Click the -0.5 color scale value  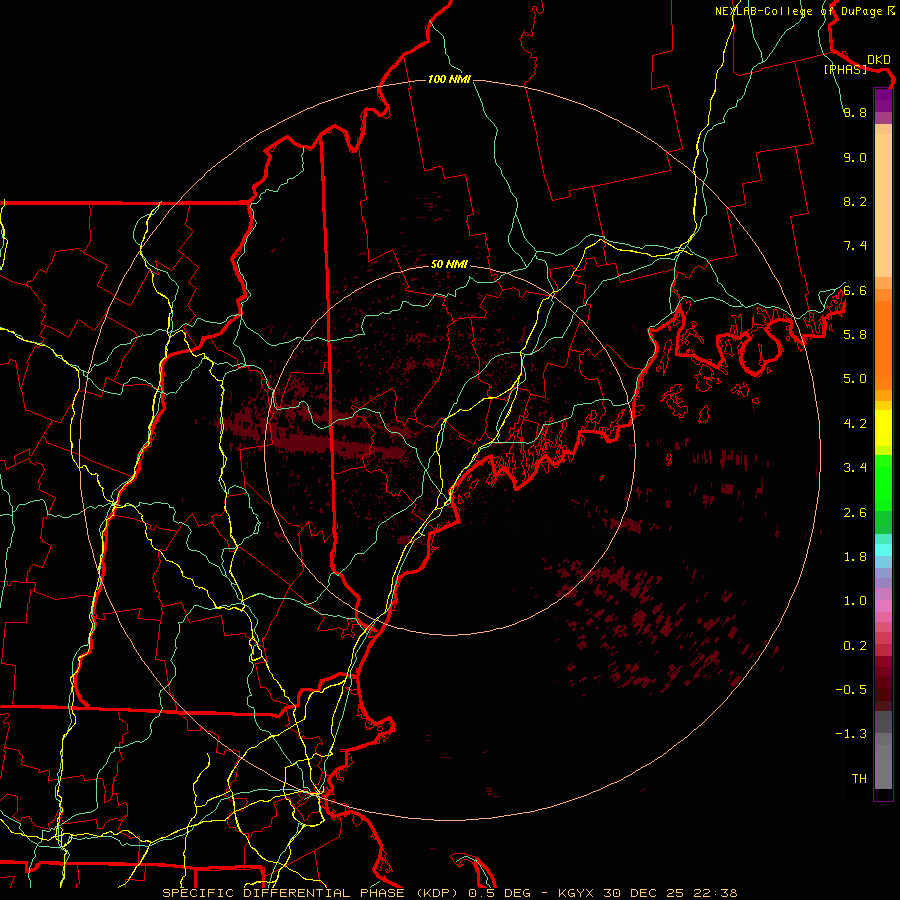coord(851,690)
